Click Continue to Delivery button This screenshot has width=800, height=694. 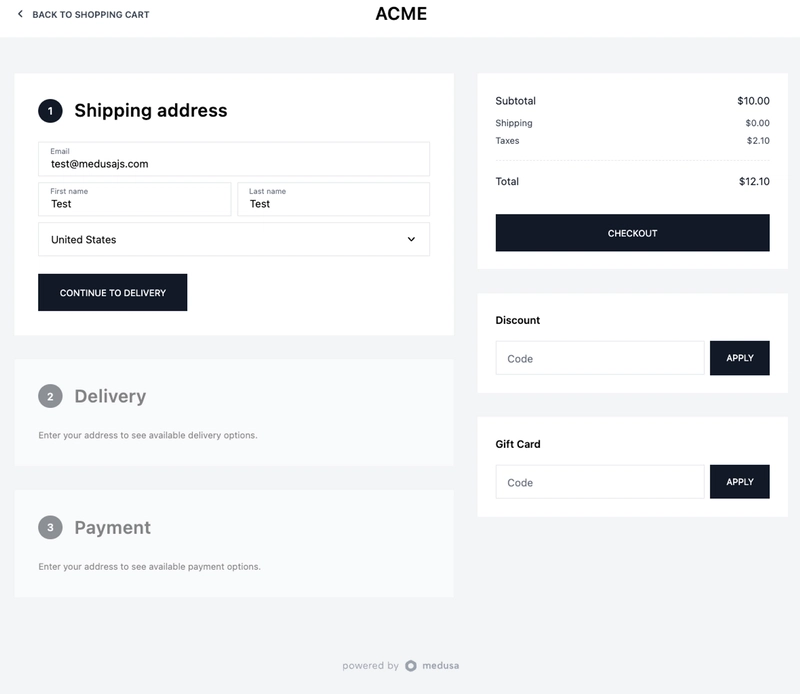pyautogui.click(x=112, y=292)
